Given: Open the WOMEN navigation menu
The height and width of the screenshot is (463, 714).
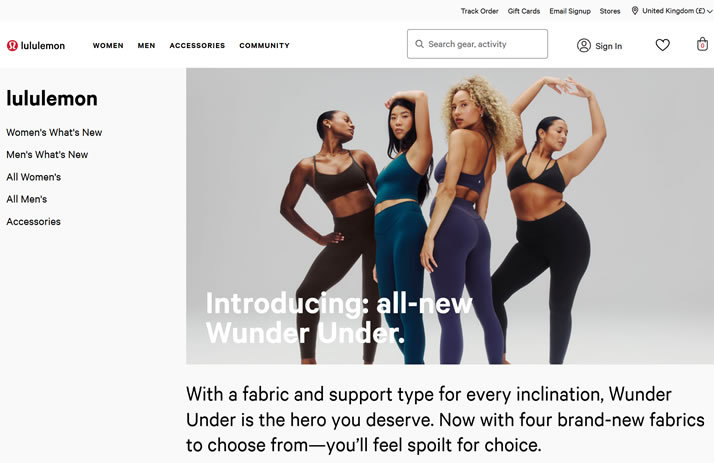Looking at the screenshot, I should (108, 46).
